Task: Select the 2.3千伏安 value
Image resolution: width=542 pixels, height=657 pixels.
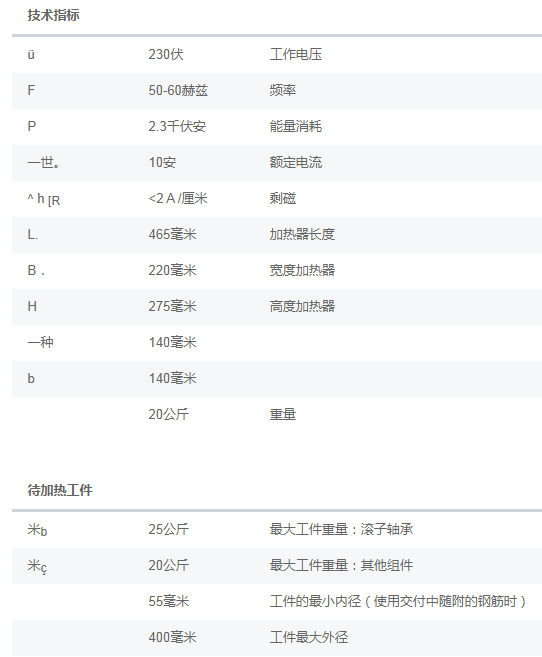Action: click(177, 127)
